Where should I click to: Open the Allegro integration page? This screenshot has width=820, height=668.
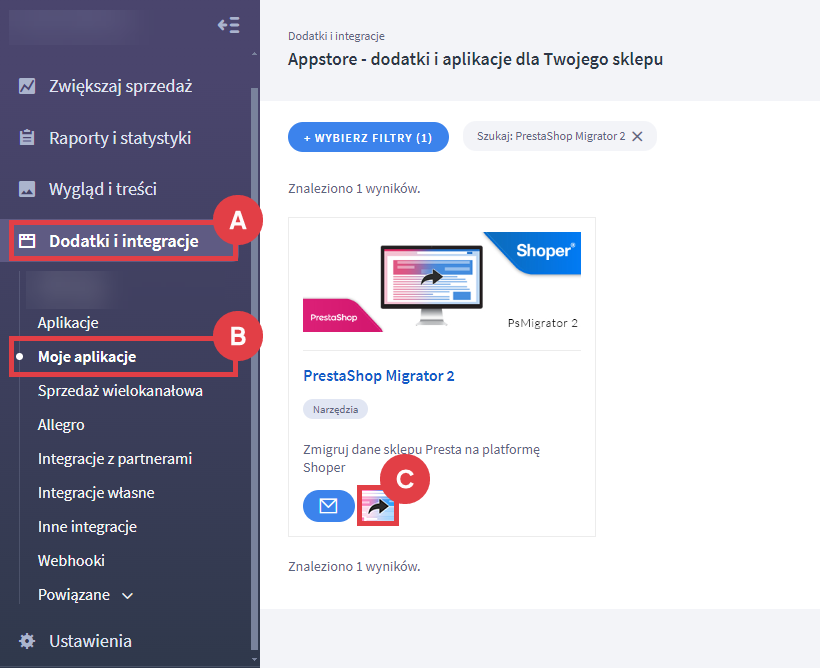[61, 425]
